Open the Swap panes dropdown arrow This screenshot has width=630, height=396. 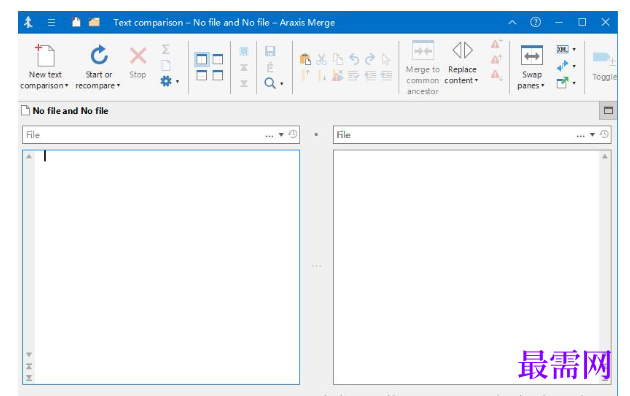click(x=543, y=86)
